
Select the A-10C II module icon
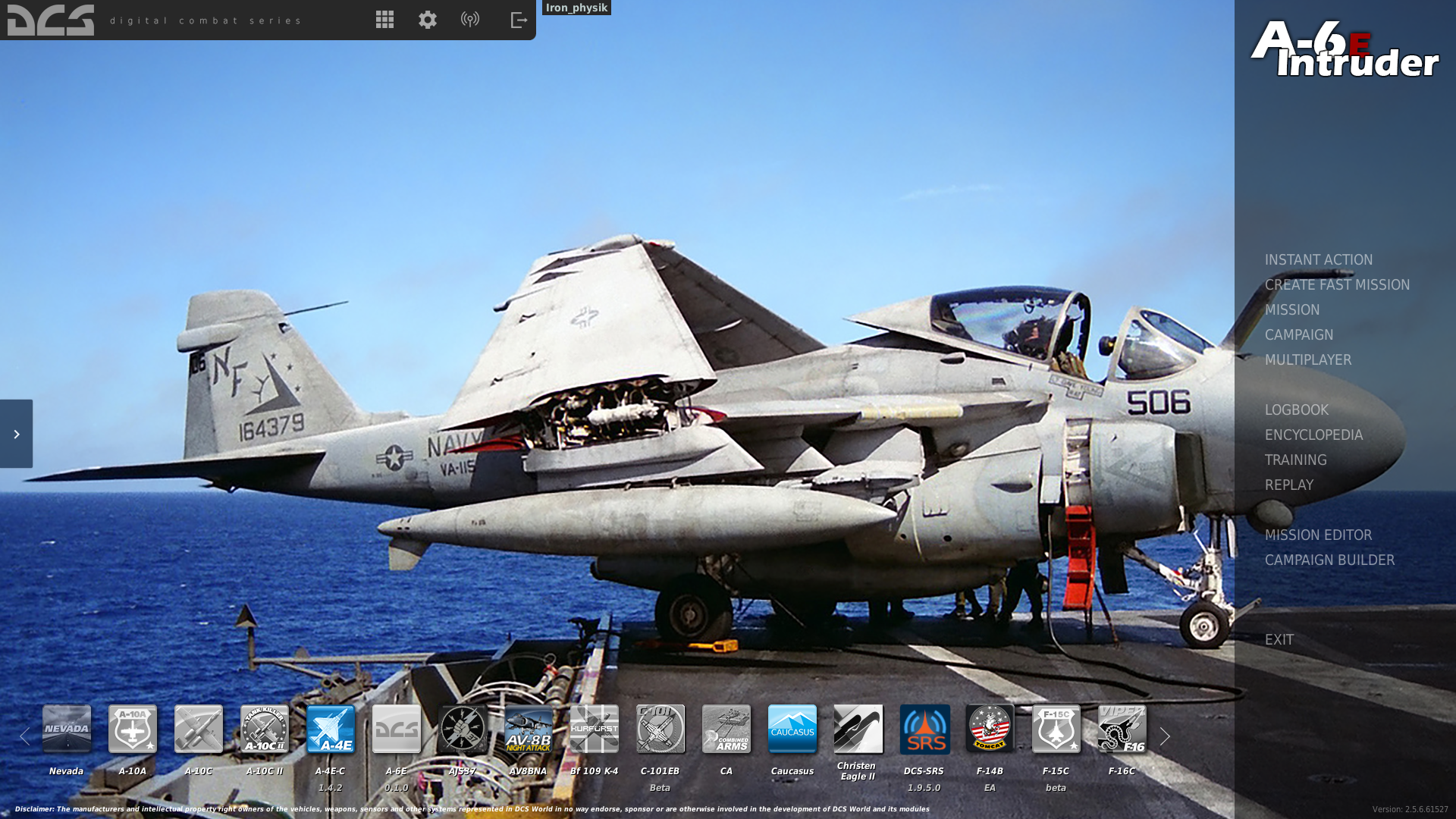(265, 729)
